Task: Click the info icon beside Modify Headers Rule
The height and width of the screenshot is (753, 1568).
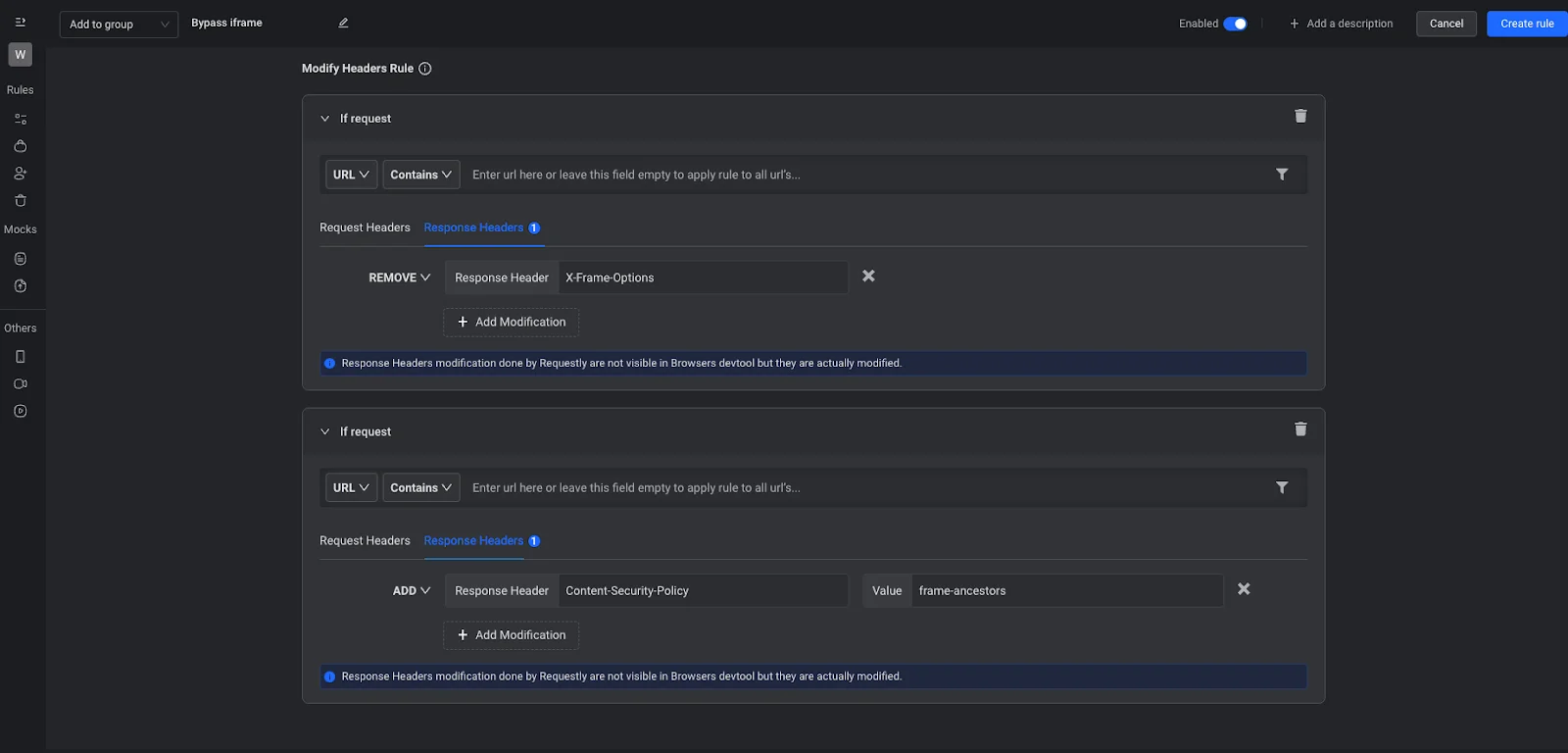Action: (425, 69)
